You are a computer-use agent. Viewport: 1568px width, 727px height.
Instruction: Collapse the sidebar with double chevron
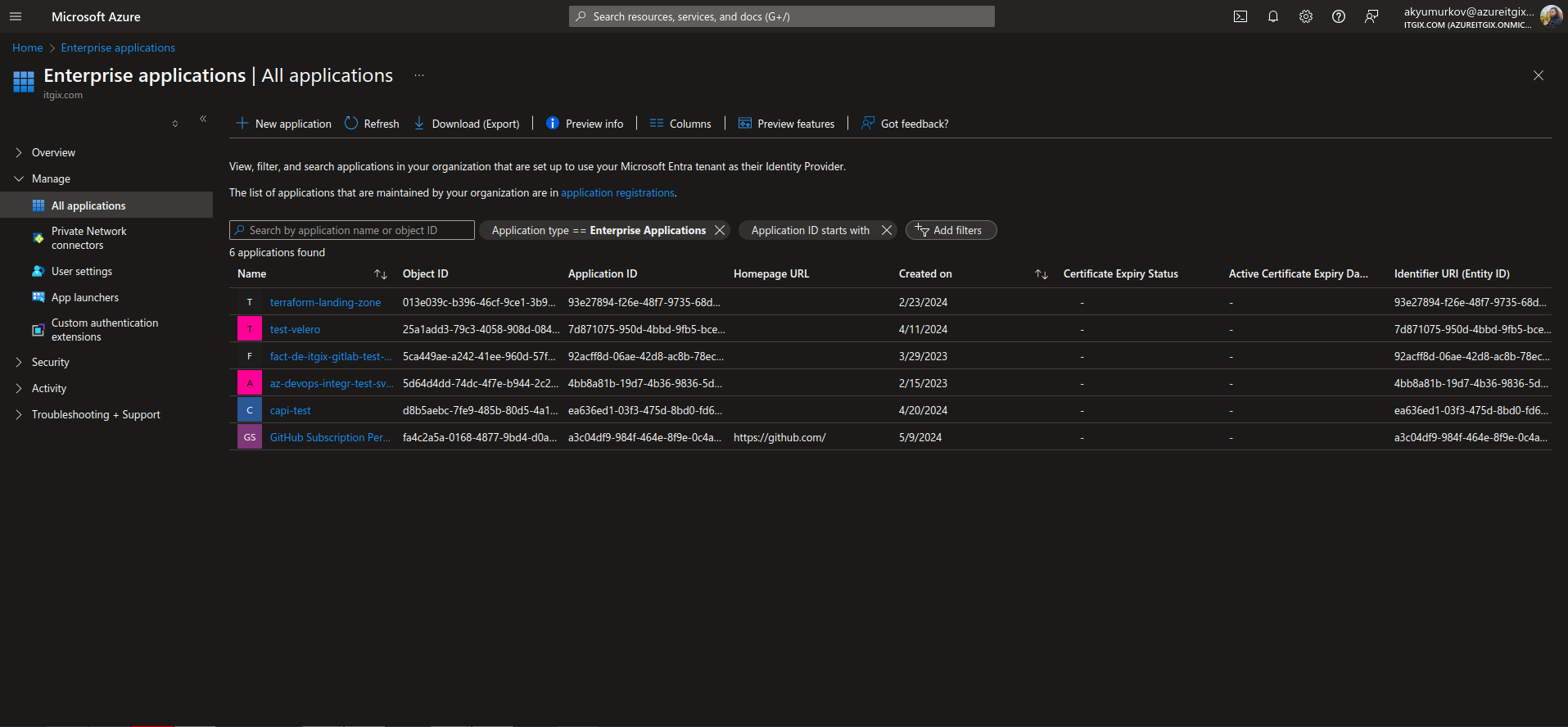(x=203, y=120)
